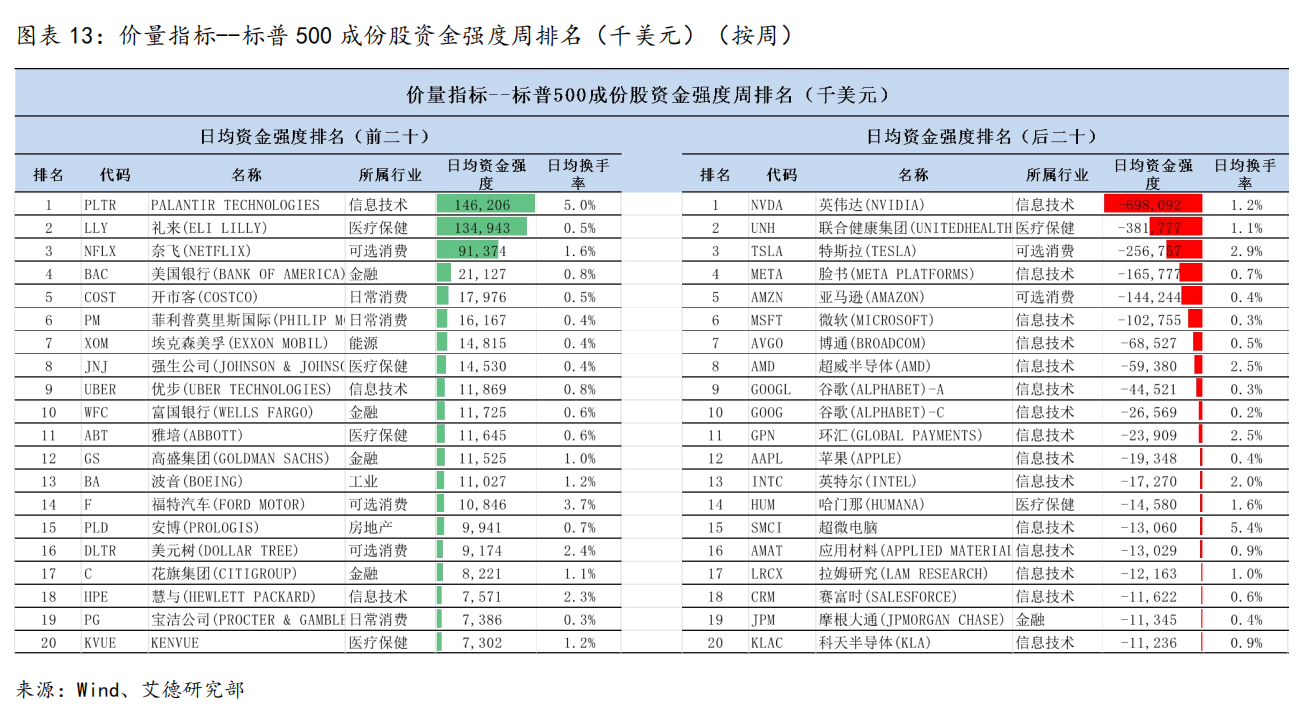The width and height of the screenshot is (1302, 712).
Task: Click the AMD ticker cell
Action: pos(763,366)
